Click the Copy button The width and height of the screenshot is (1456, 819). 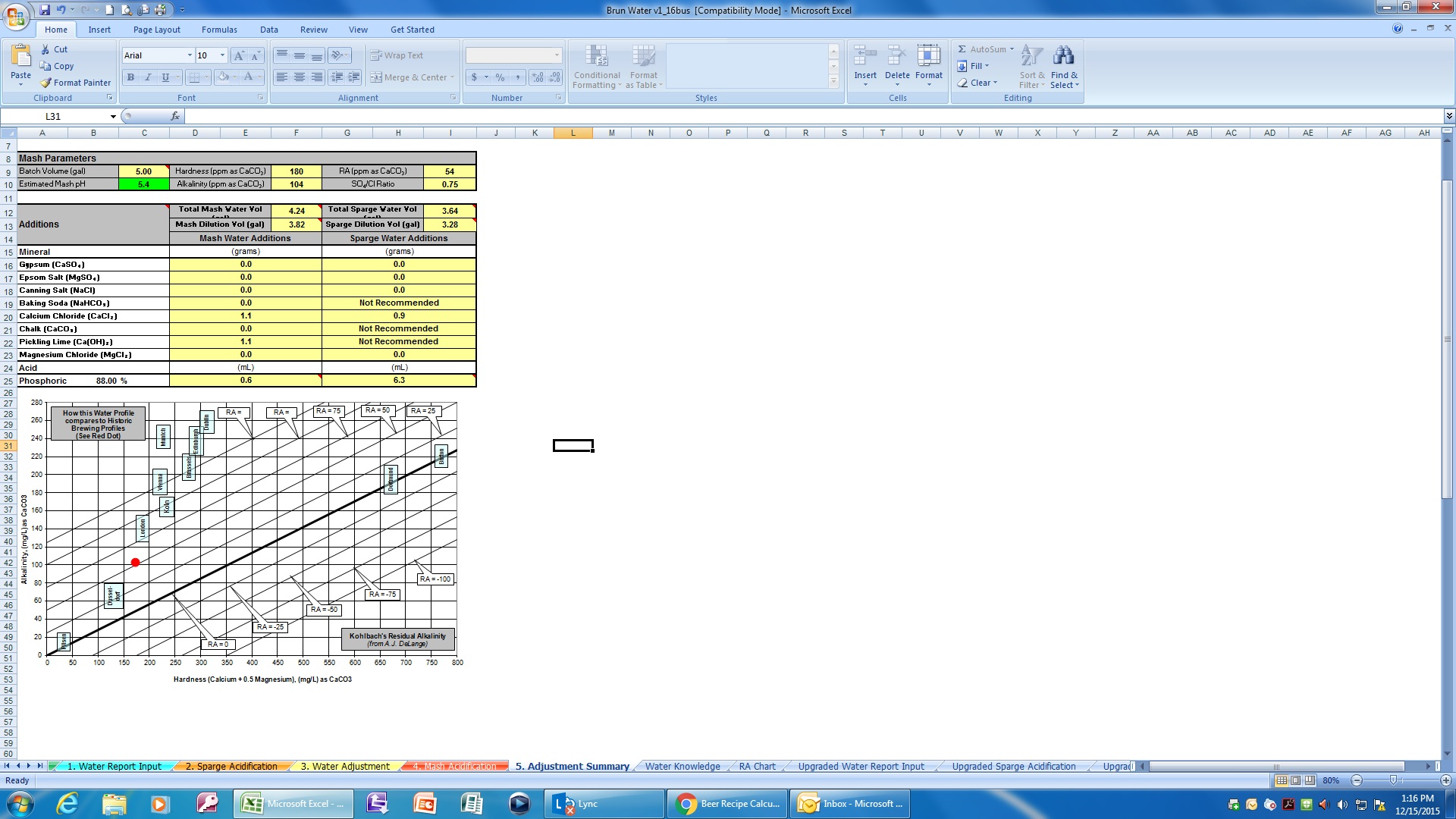[x=57, y=66]
